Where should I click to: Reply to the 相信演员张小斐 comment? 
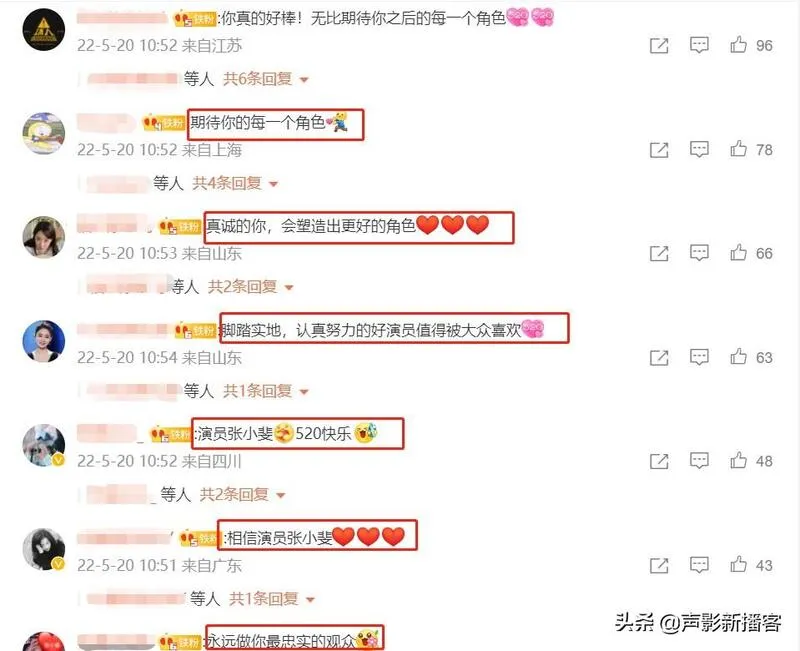pos(699,565)
